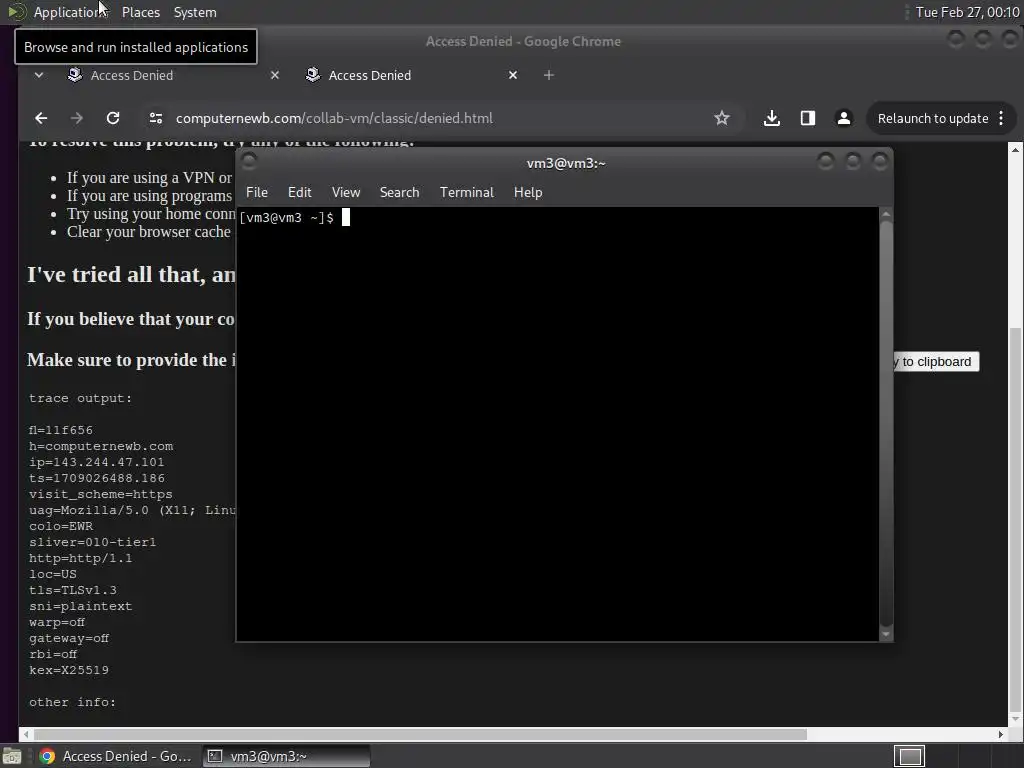The width and height of the screenshot is (1024, 768).
Task: Open terminal Help menu
Action: 528,192
